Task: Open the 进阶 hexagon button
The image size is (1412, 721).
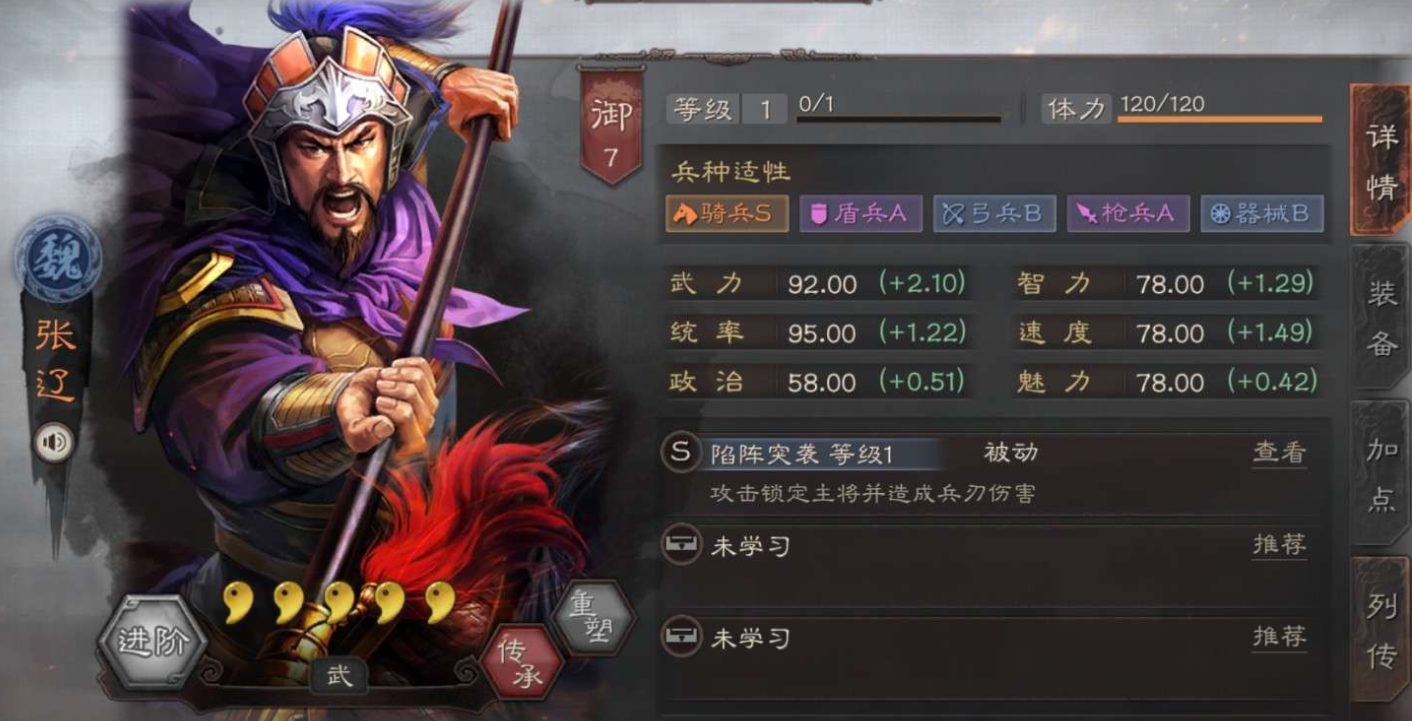Action: pyautogui.click(x=152, y=642)
